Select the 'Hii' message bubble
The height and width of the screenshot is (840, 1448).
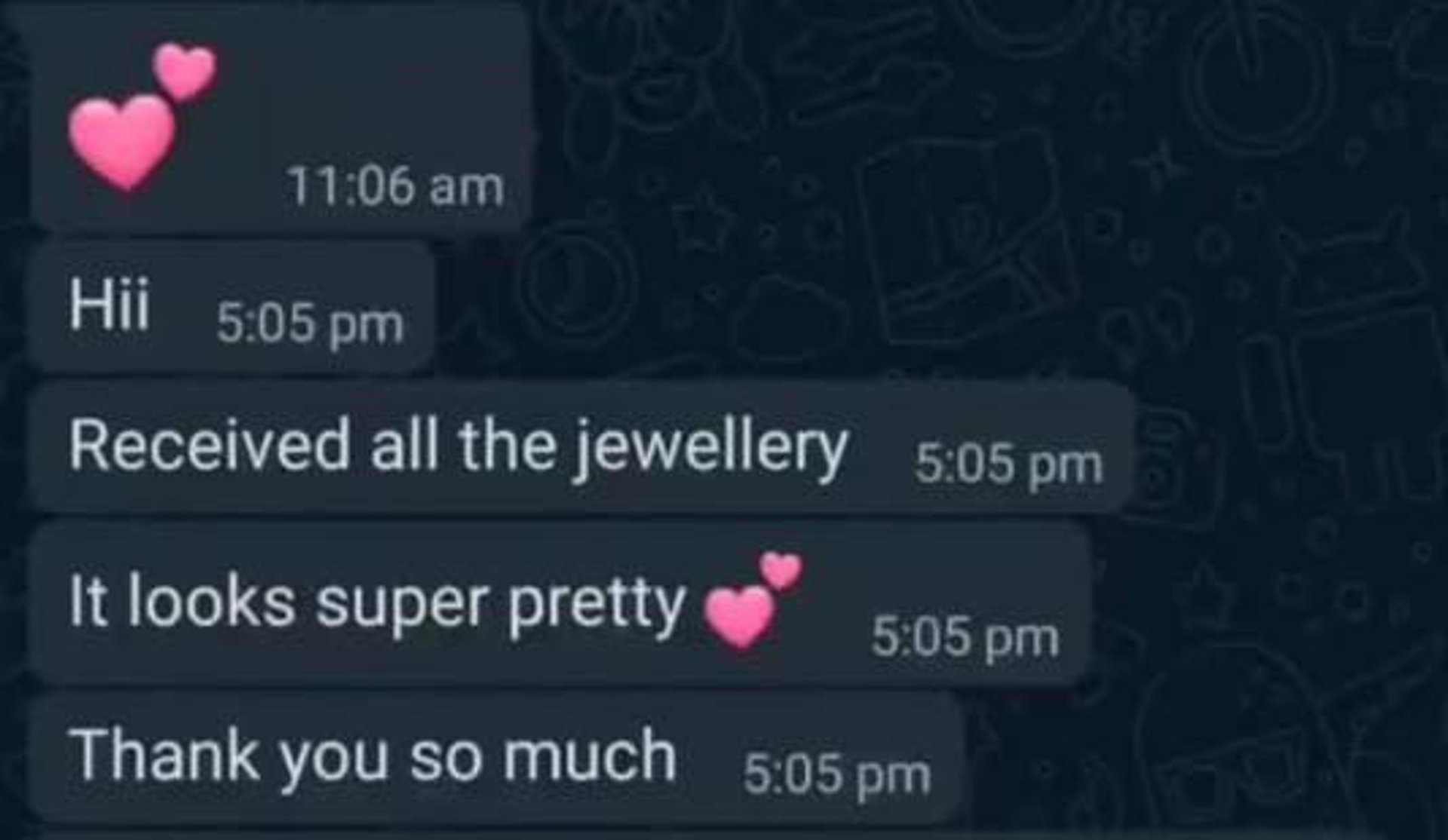point(234,307)
